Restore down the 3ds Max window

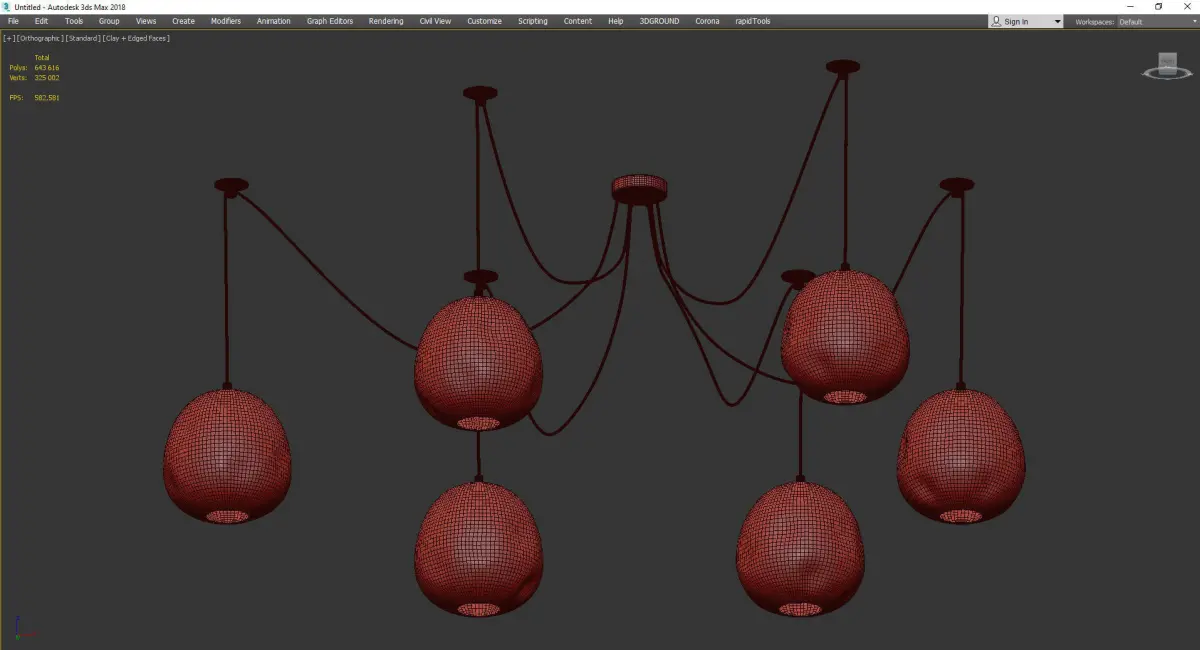tap(1158, 6)
